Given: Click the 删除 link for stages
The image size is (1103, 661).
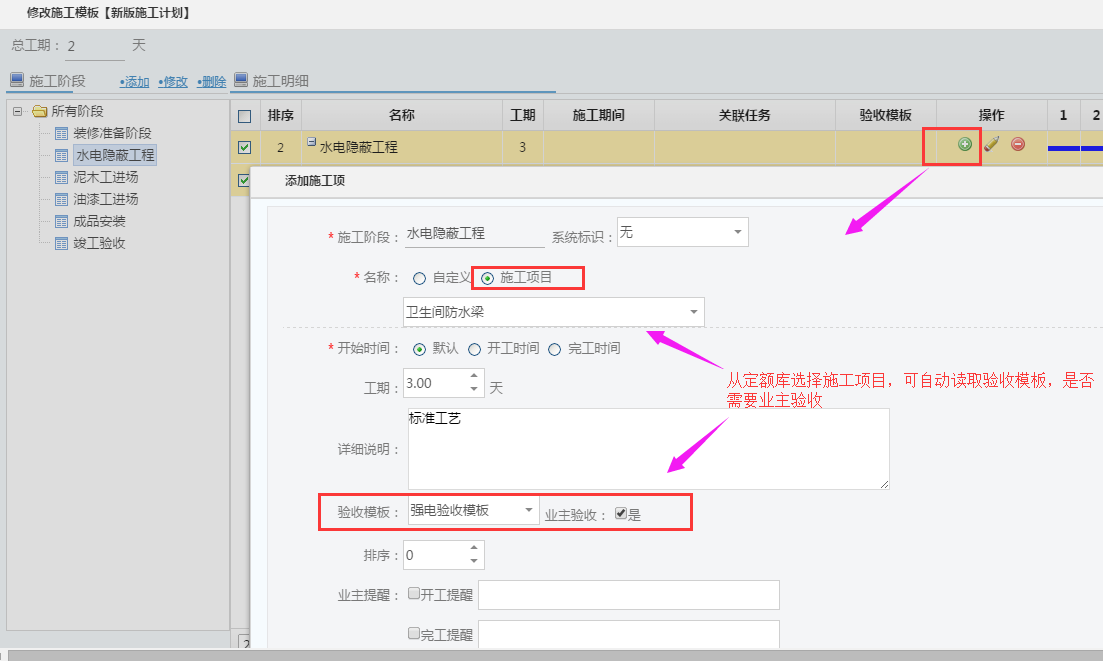Looking at the screenshot, I should point(211,82).
